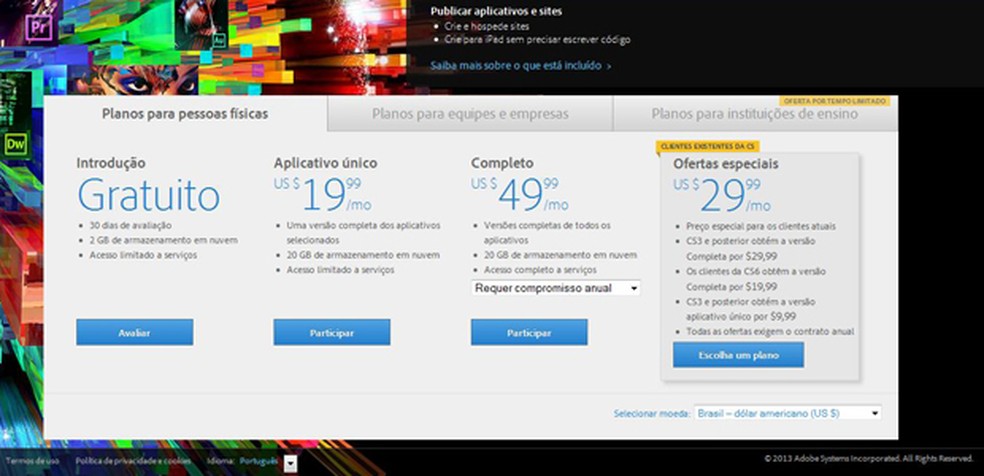The image size is (984, 476).
Task: Click the Dreamweaver 'Dw' icon
Action: 15,145
